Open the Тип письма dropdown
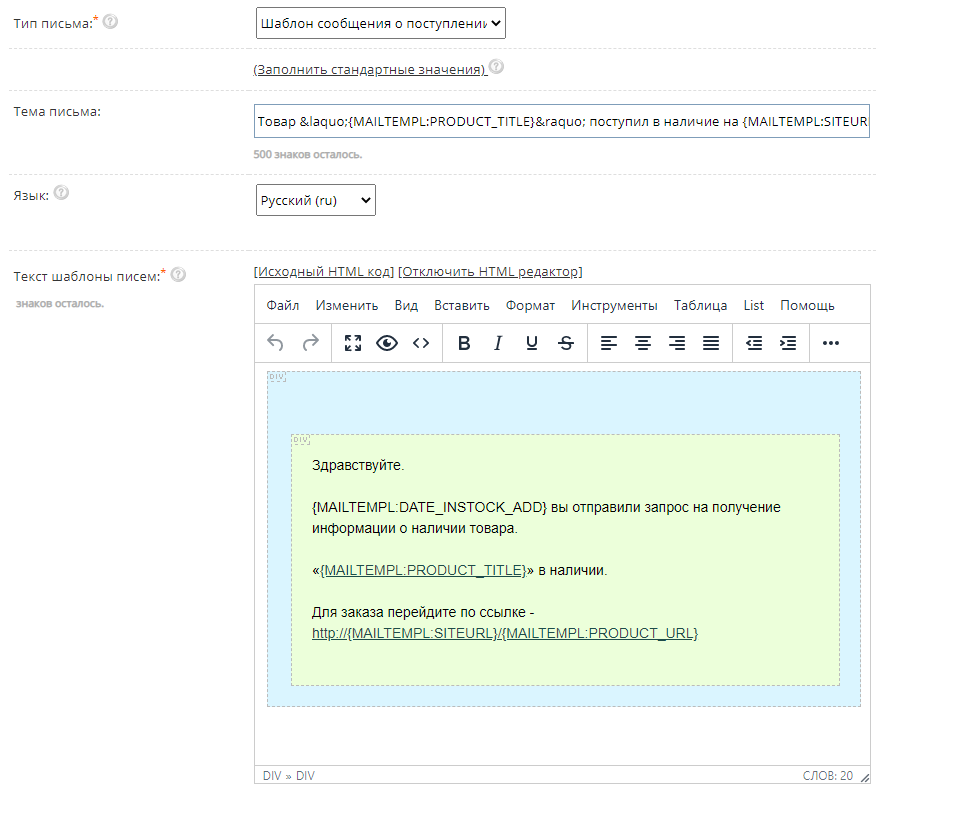Viewport: 953px width, 821px height. (x=380, y=23)
